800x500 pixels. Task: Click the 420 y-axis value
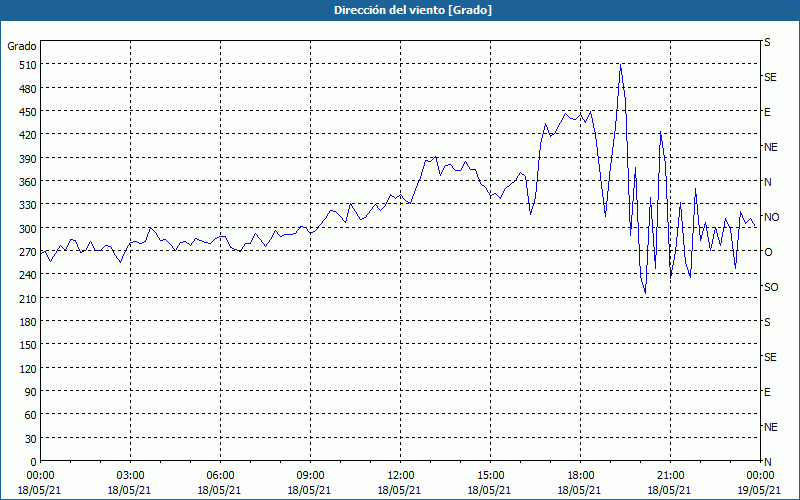[x=29, y=135]
